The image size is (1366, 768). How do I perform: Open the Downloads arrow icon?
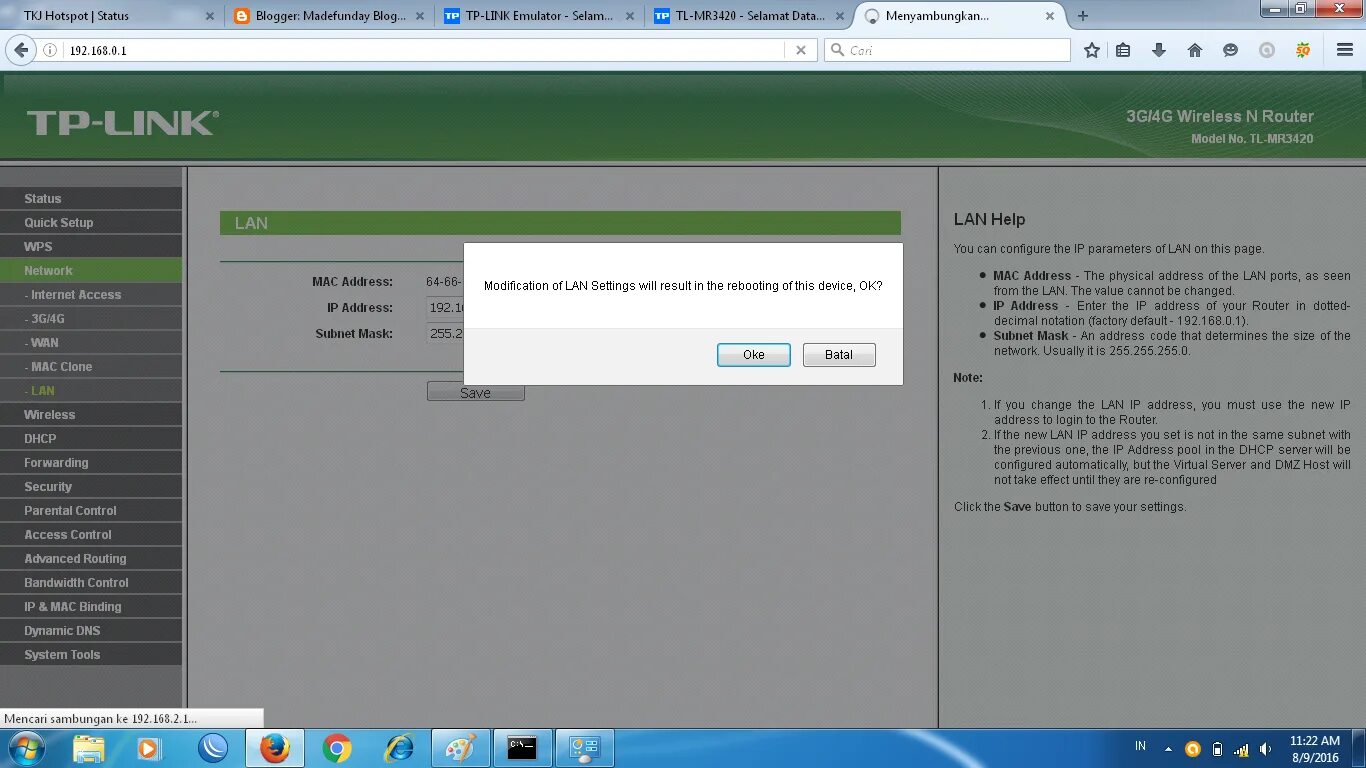pos(1159,50)
